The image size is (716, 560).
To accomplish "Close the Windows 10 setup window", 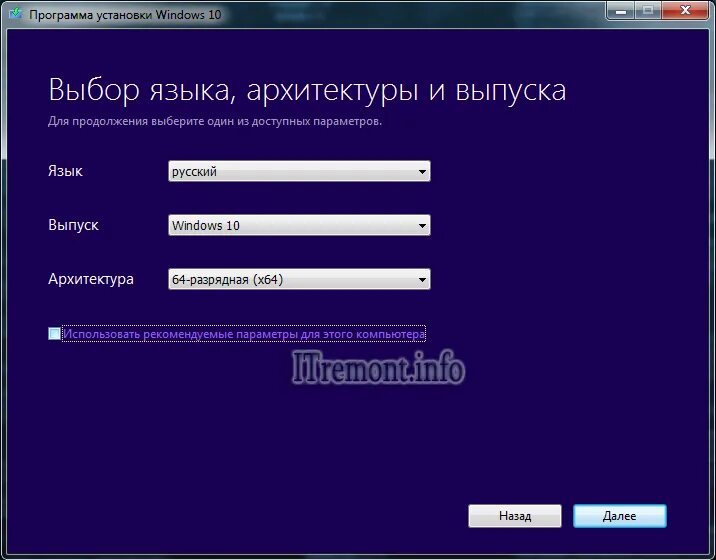I will [x=685, y=11].
